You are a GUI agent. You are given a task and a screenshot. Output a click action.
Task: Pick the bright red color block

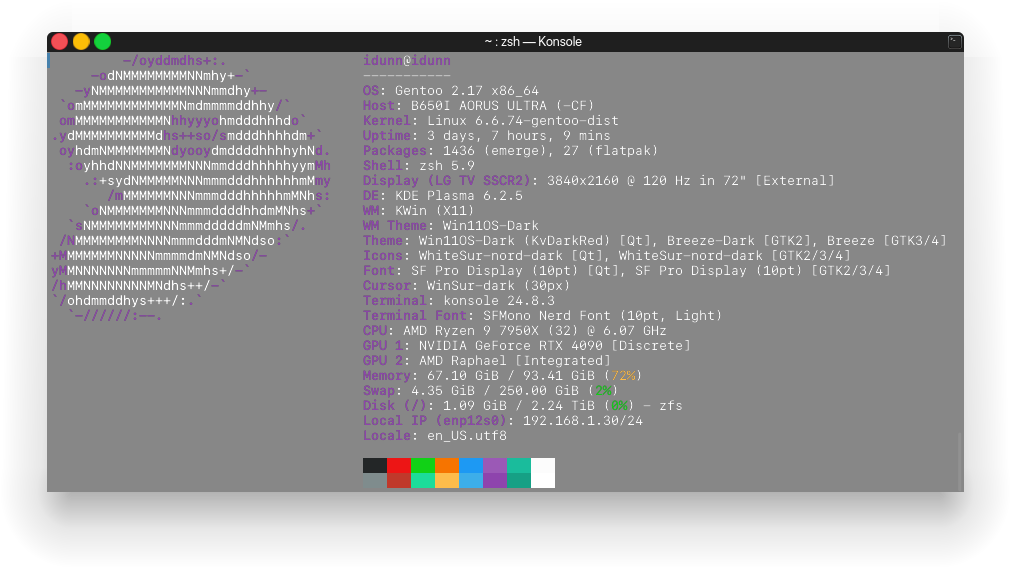pyautogui.click(x=398, y=465)
